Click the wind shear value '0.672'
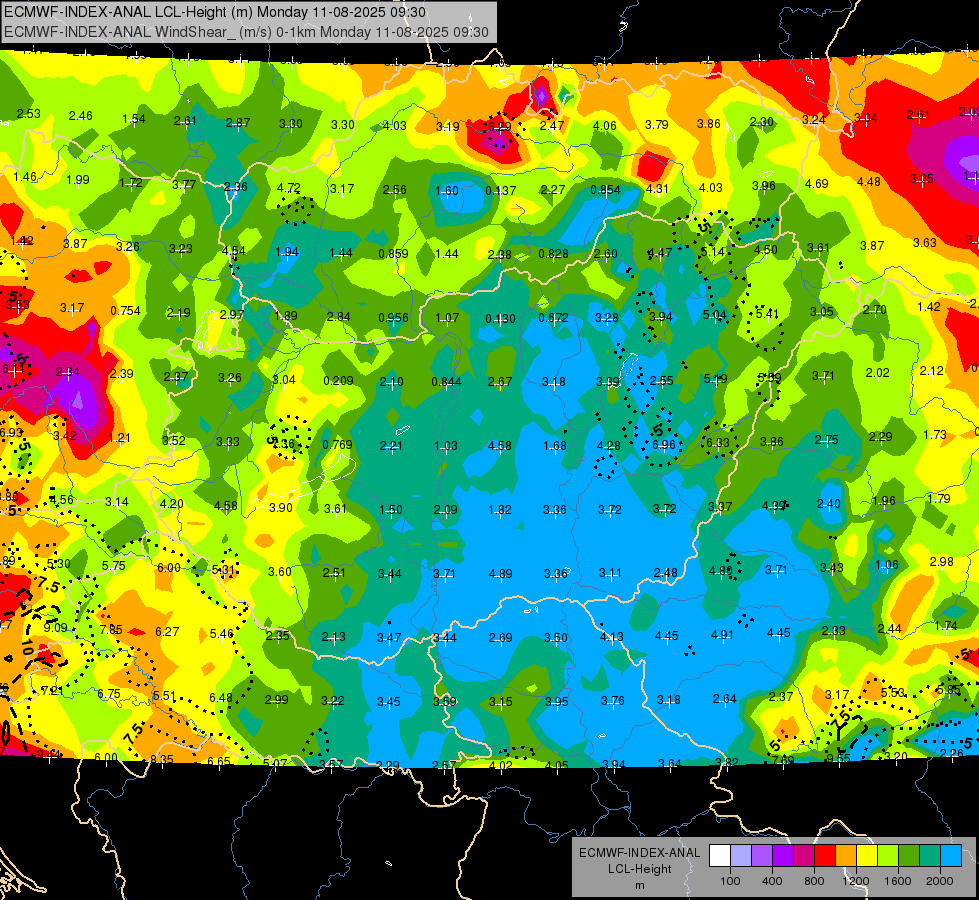Viewport: 979px width, 900px height. [x=553, y=317]
